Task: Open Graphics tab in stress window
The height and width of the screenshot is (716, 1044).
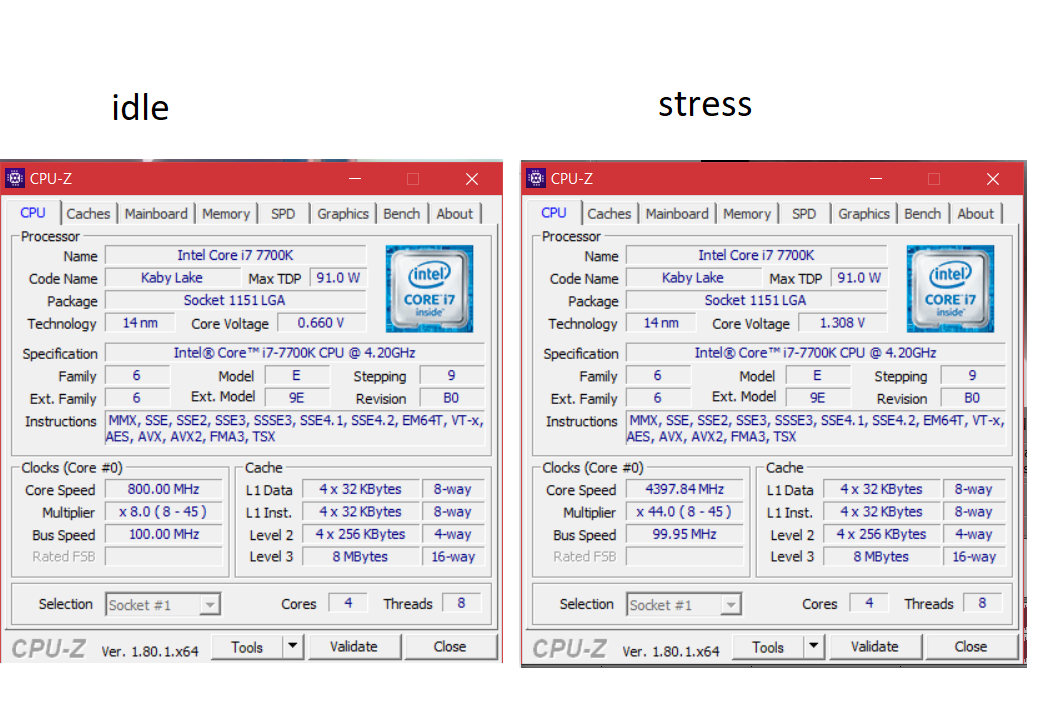Action: [864, 214]
